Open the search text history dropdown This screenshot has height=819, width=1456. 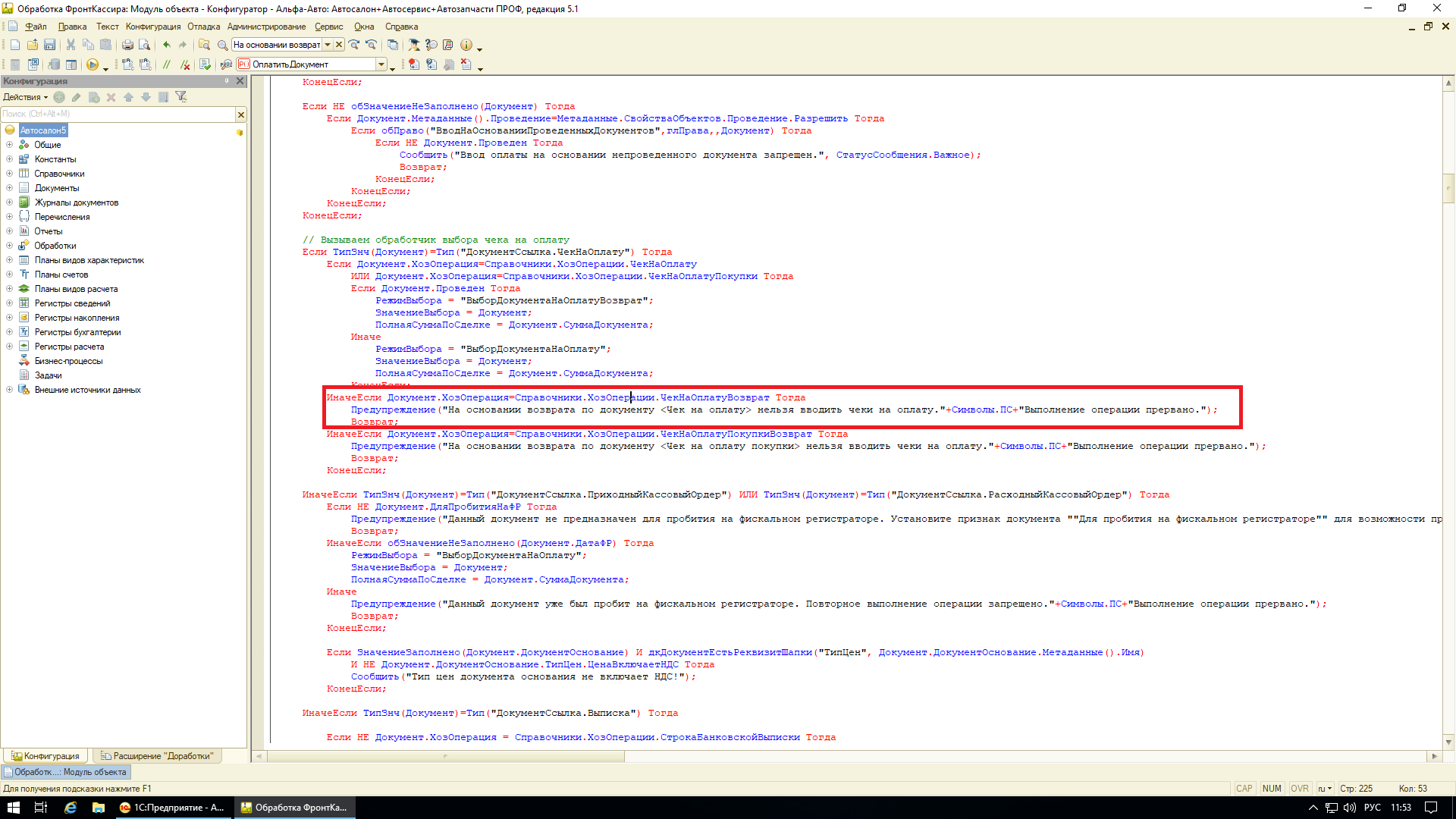click(328, 45)
